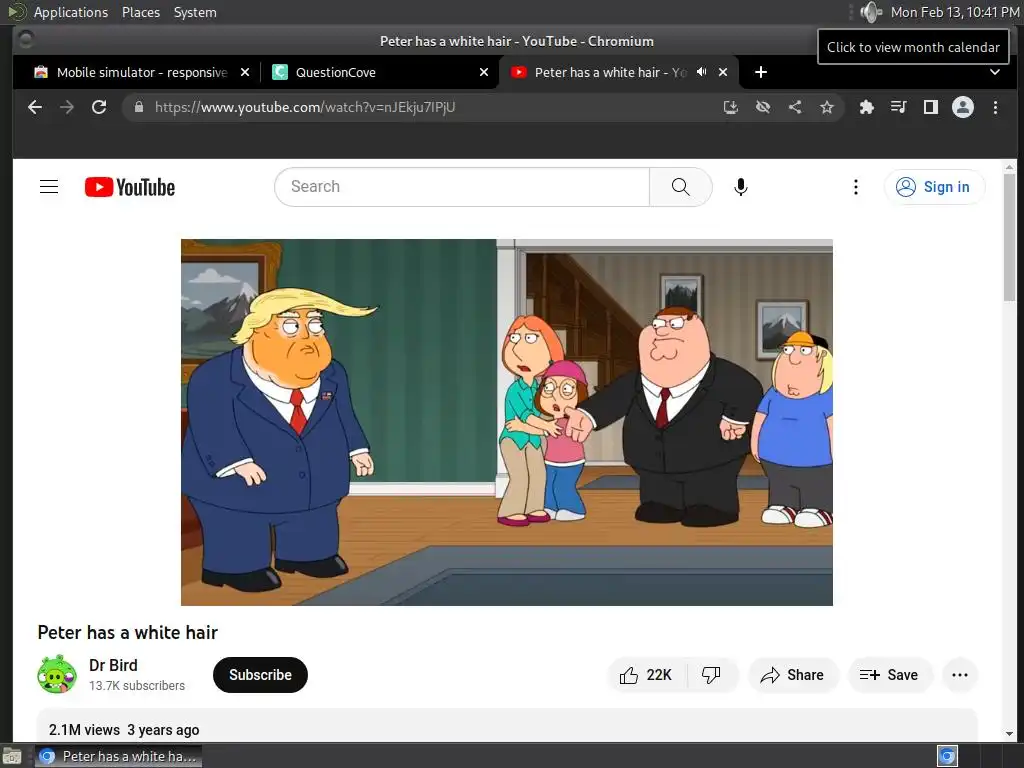This screenshot has height=768, width=1024.
Task: Open YouTube settings three-dot menu
Action: tap(856, 187)
